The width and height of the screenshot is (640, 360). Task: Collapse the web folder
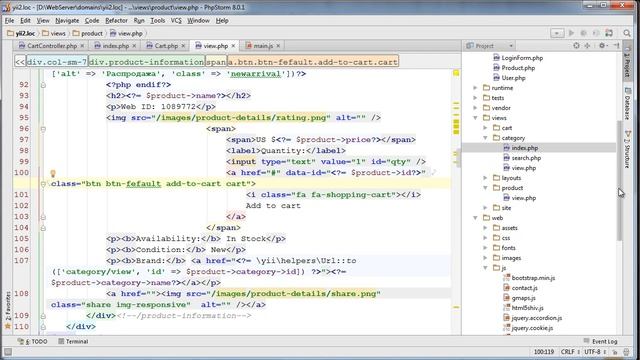point(475,218)
